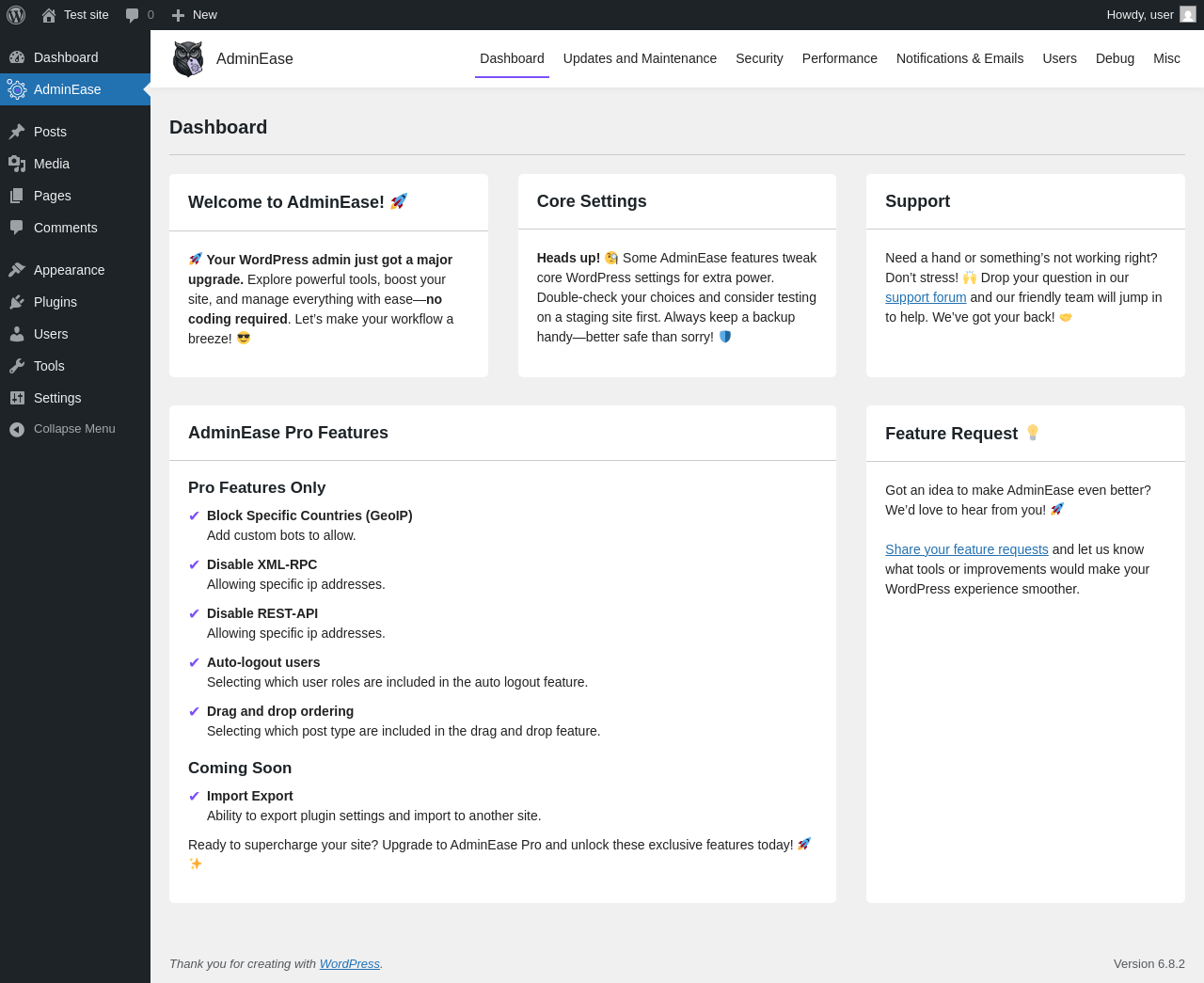Viewport: 1204px width, 983px height.
Task: Click Import Export feature text
Action: 250,796
